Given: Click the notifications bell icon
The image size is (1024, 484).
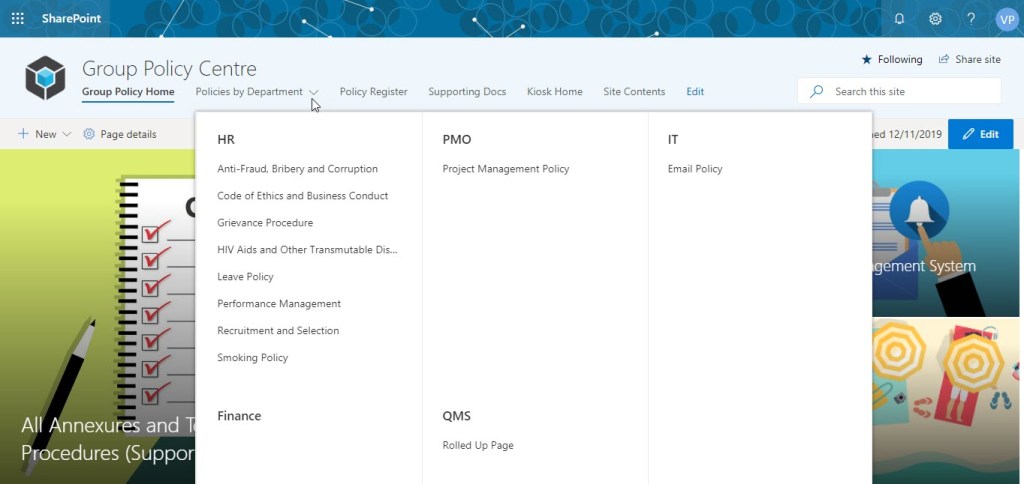Looking at the screenshot, I should coord(899,18).
